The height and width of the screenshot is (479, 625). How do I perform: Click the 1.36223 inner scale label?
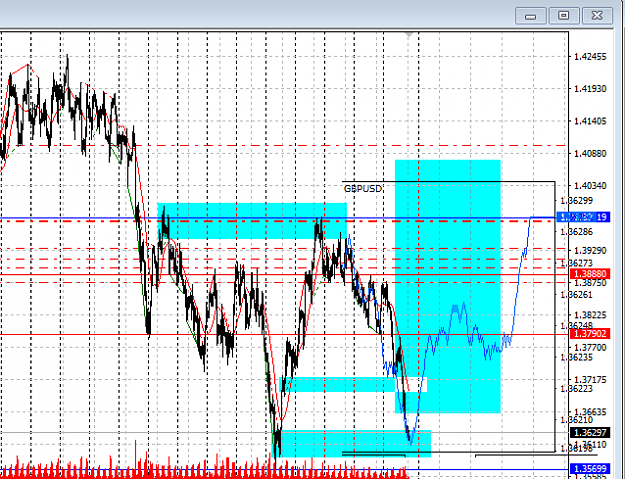click(x=576, y=389)
